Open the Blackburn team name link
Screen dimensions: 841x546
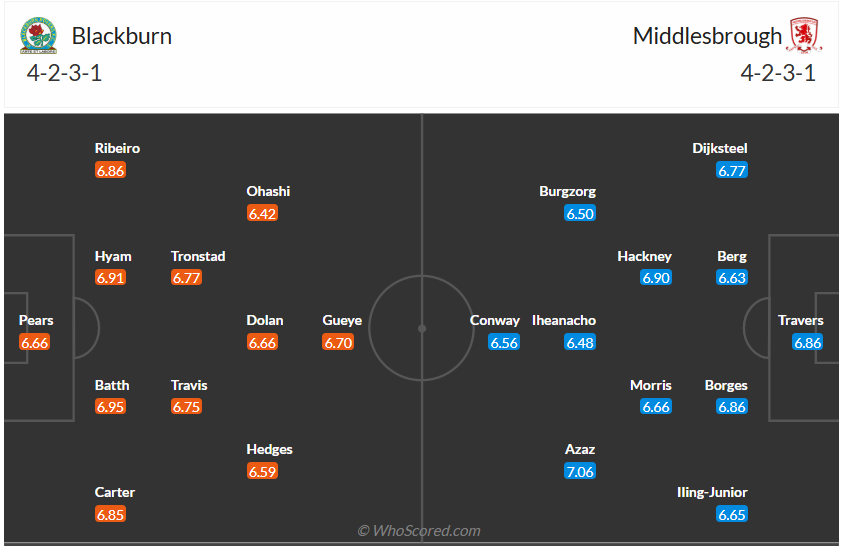pos(122,36)
